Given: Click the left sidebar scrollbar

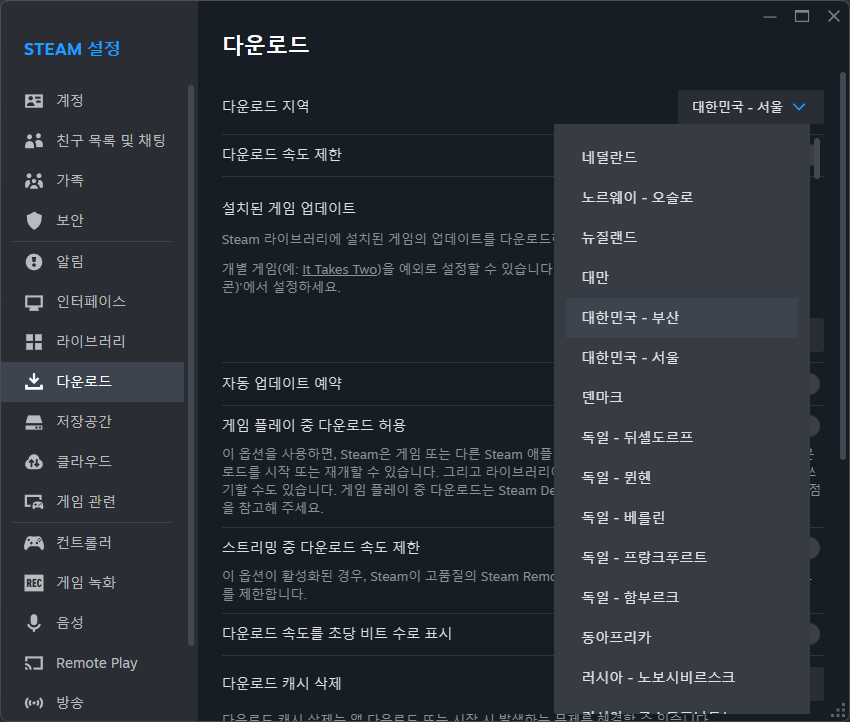Looking at the screenshot, I should (x=191, y=365).
